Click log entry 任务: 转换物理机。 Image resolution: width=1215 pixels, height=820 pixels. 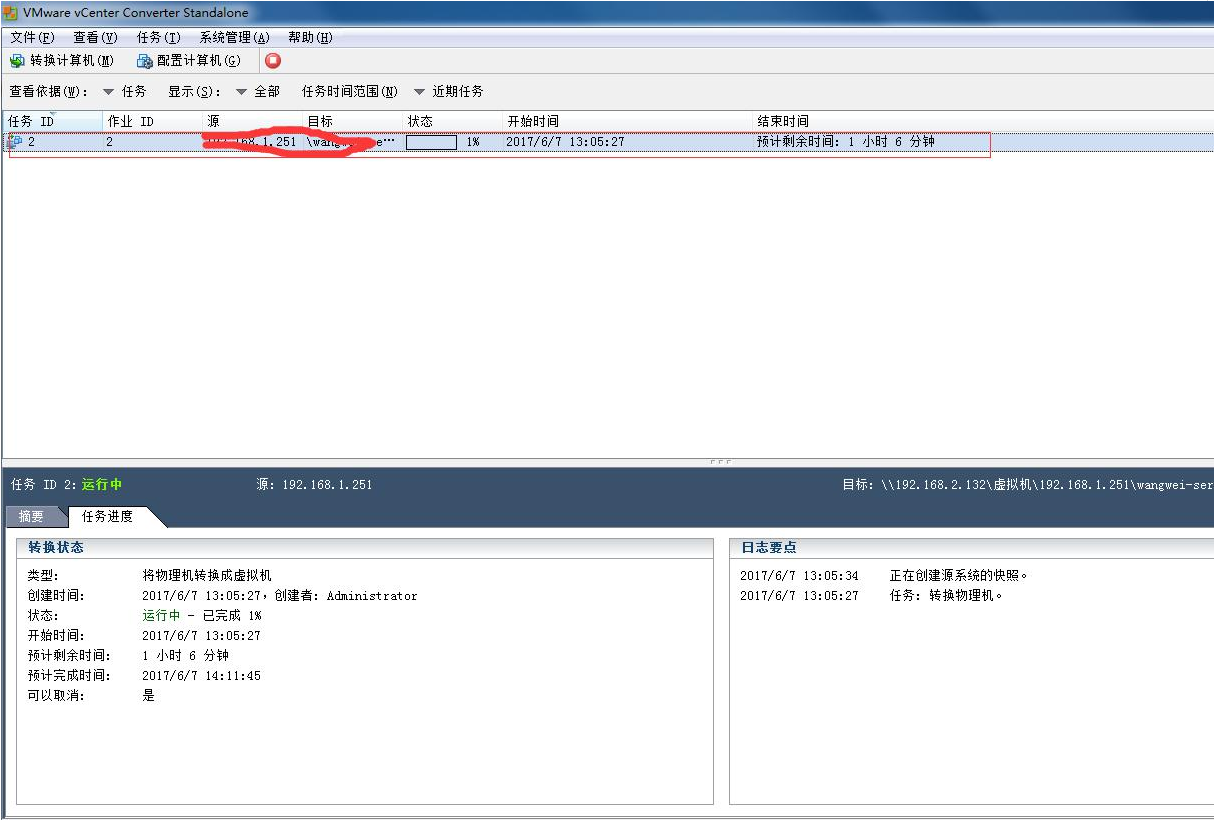(x=946, y=596)
